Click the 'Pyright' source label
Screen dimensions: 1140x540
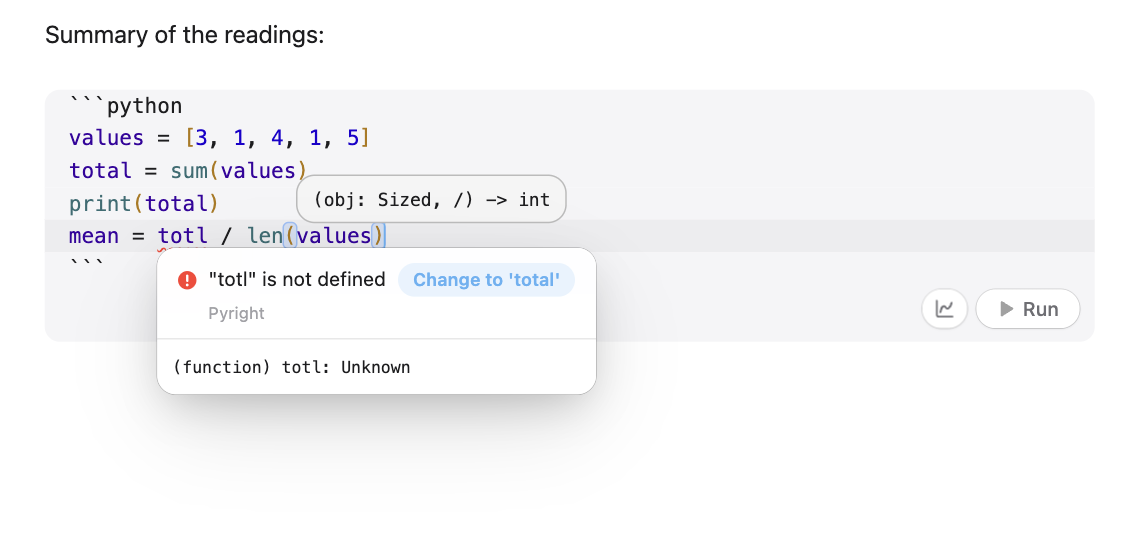coord(236,313)
